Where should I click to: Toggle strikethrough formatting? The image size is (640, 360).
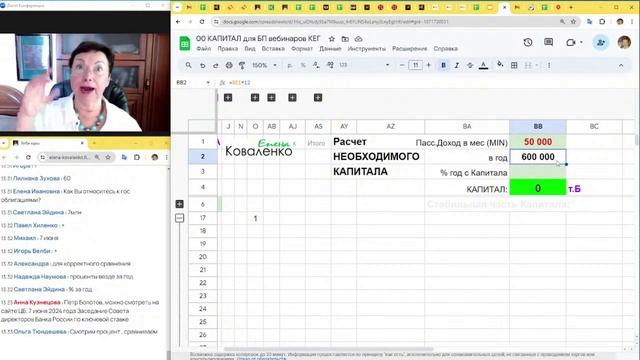(470, 65)
